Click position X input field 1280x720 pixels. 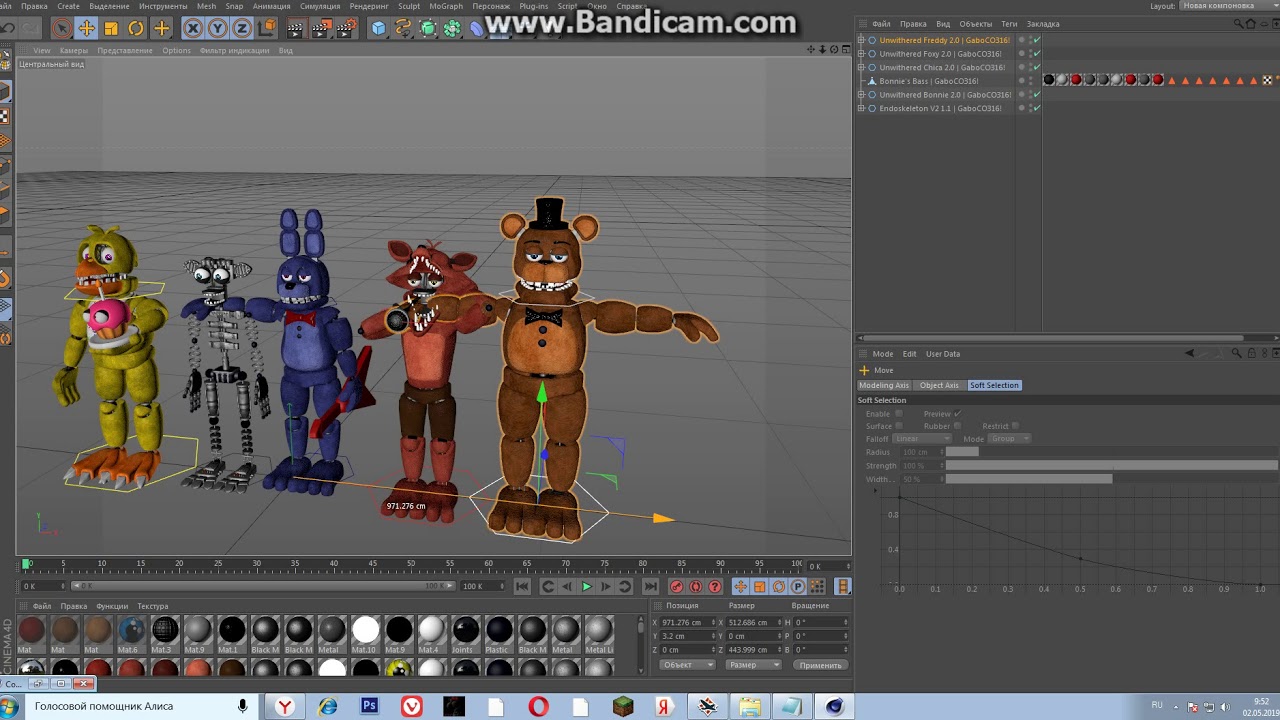pyautogui.click(x=686, y=622)
